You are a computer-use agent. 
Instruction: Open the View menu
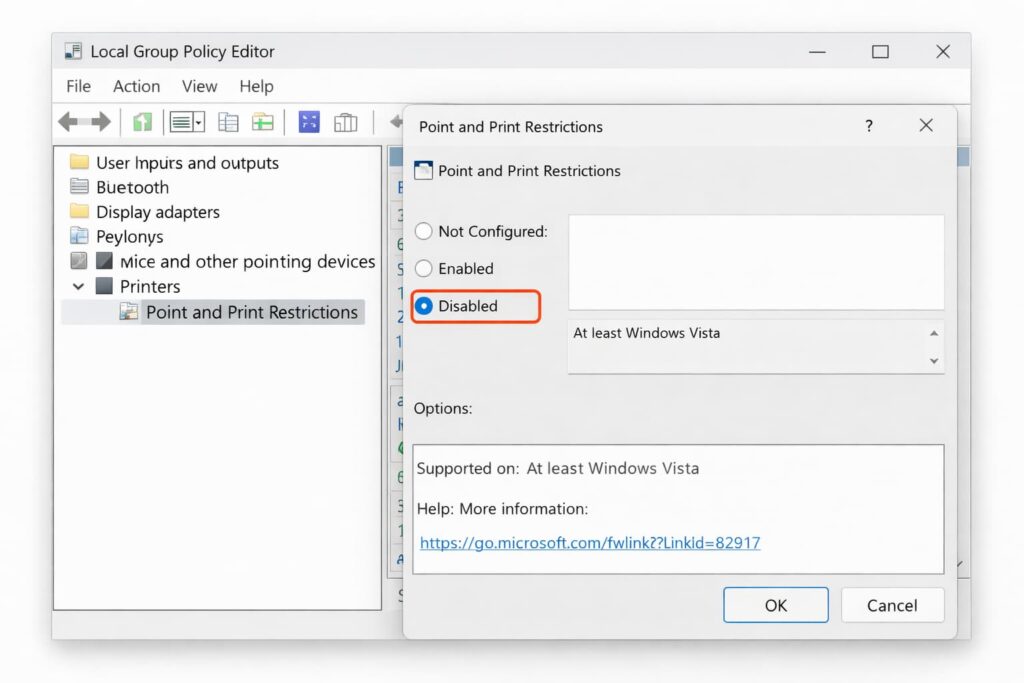pos(199,86)
